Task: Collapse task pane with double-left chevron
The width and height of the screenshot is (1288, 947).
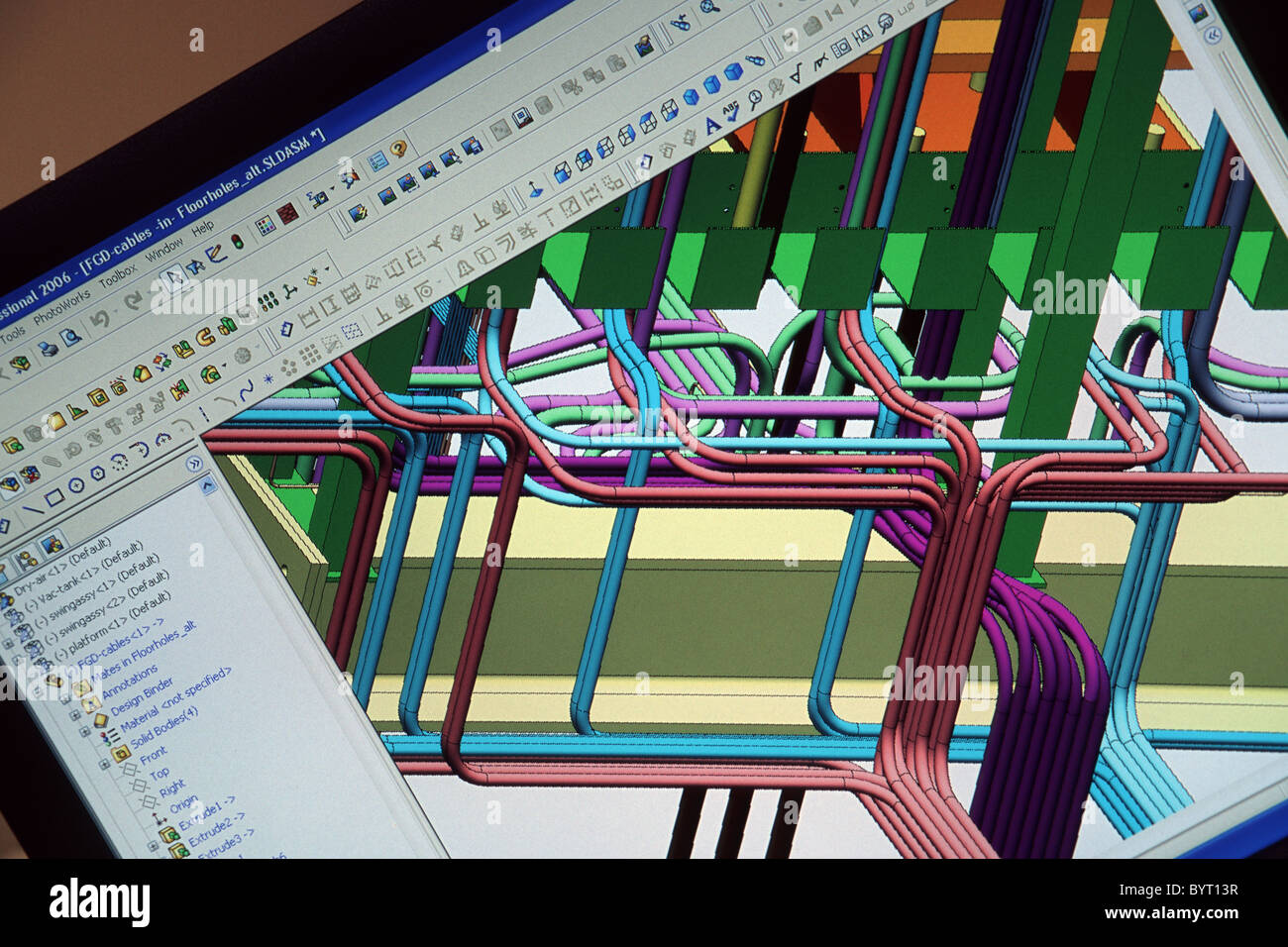Action: [1213, 35]
